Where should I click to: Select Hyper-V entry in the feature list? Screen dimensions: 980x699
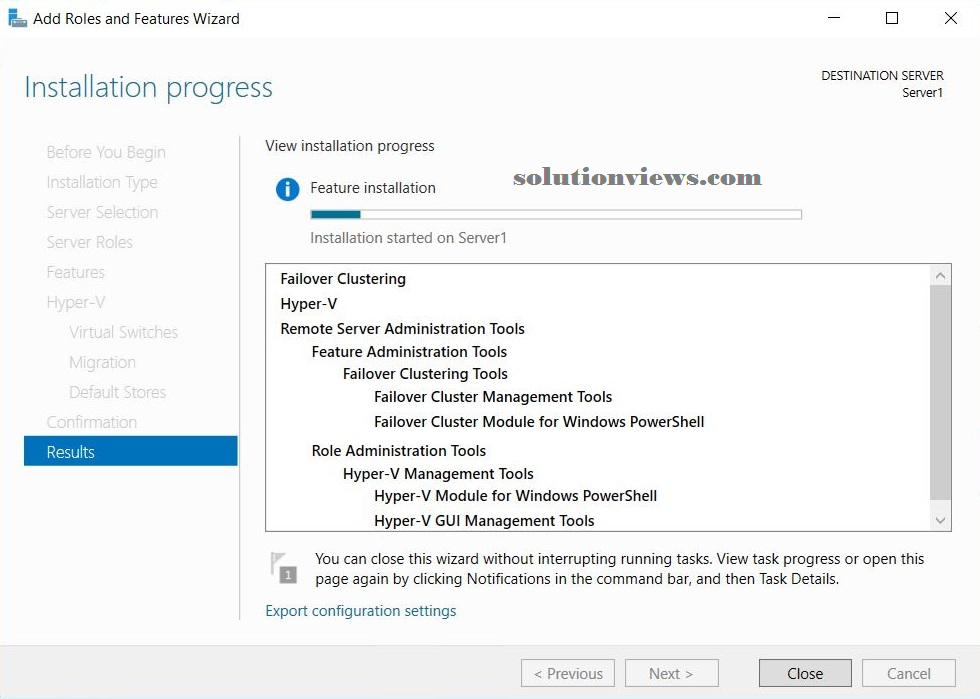point(309,304)
